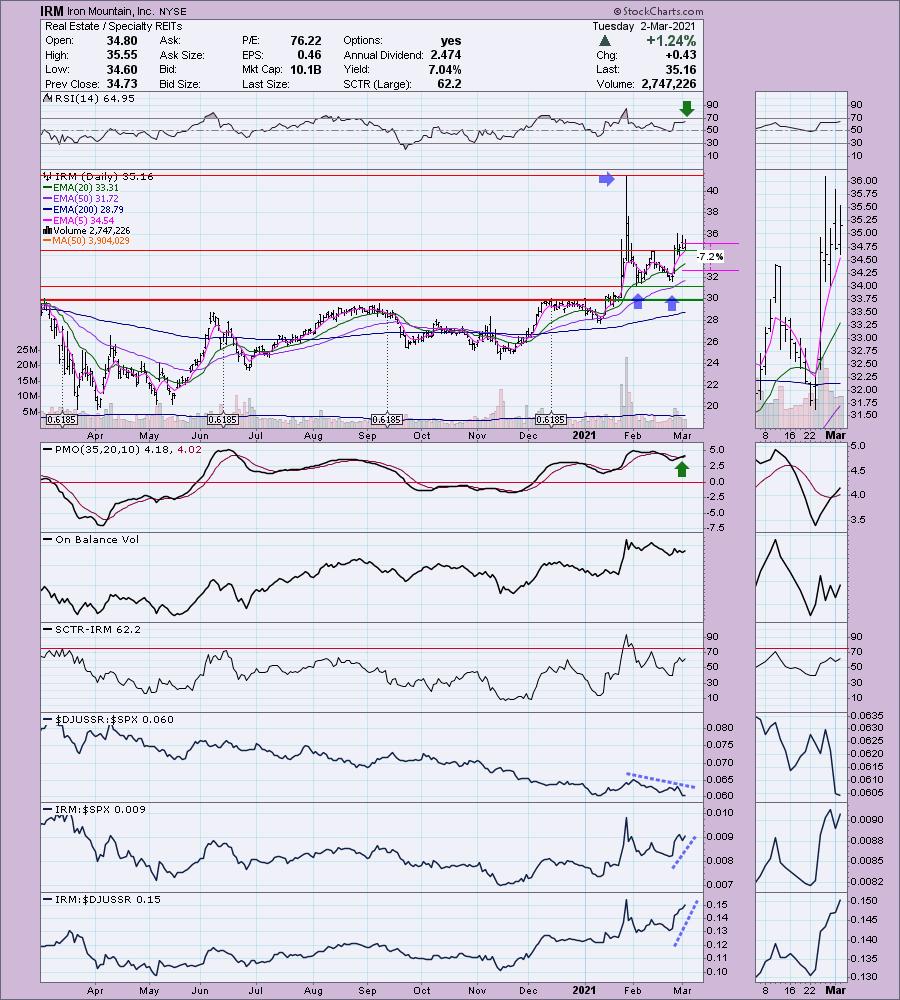Click the -7.2% annotation label
The image size is (900, 1000).
pyautogui.click(x=709, y=256)
